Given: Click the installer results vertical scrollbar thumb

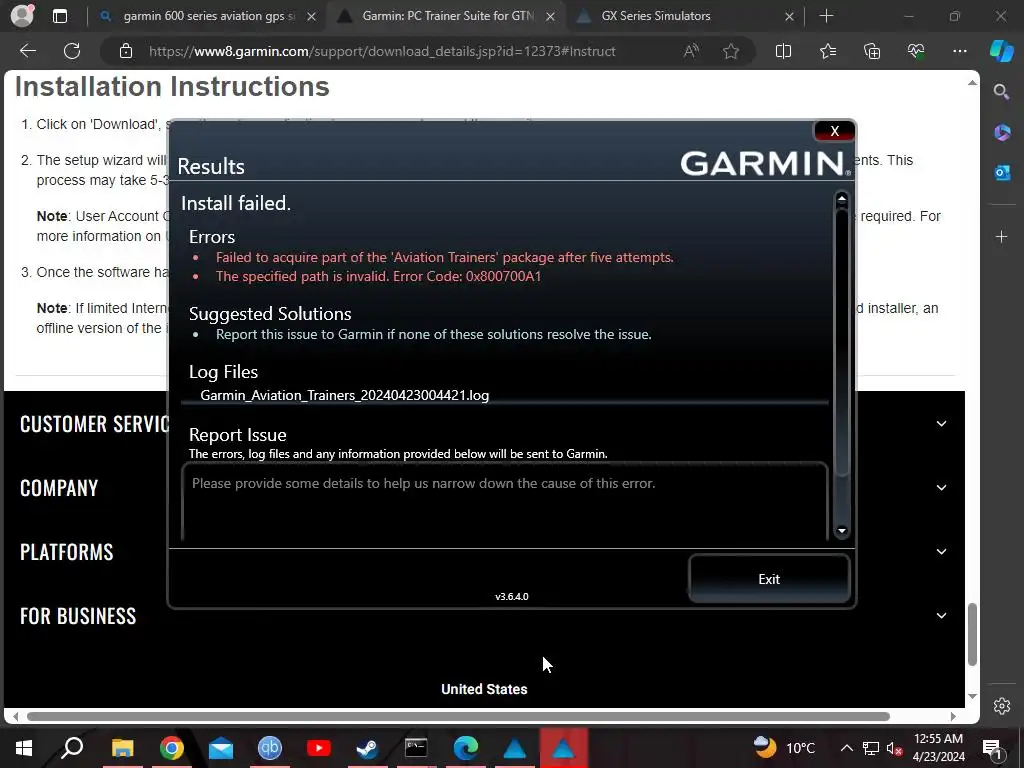Looking at the screenshot, I should tap(842, 342).
